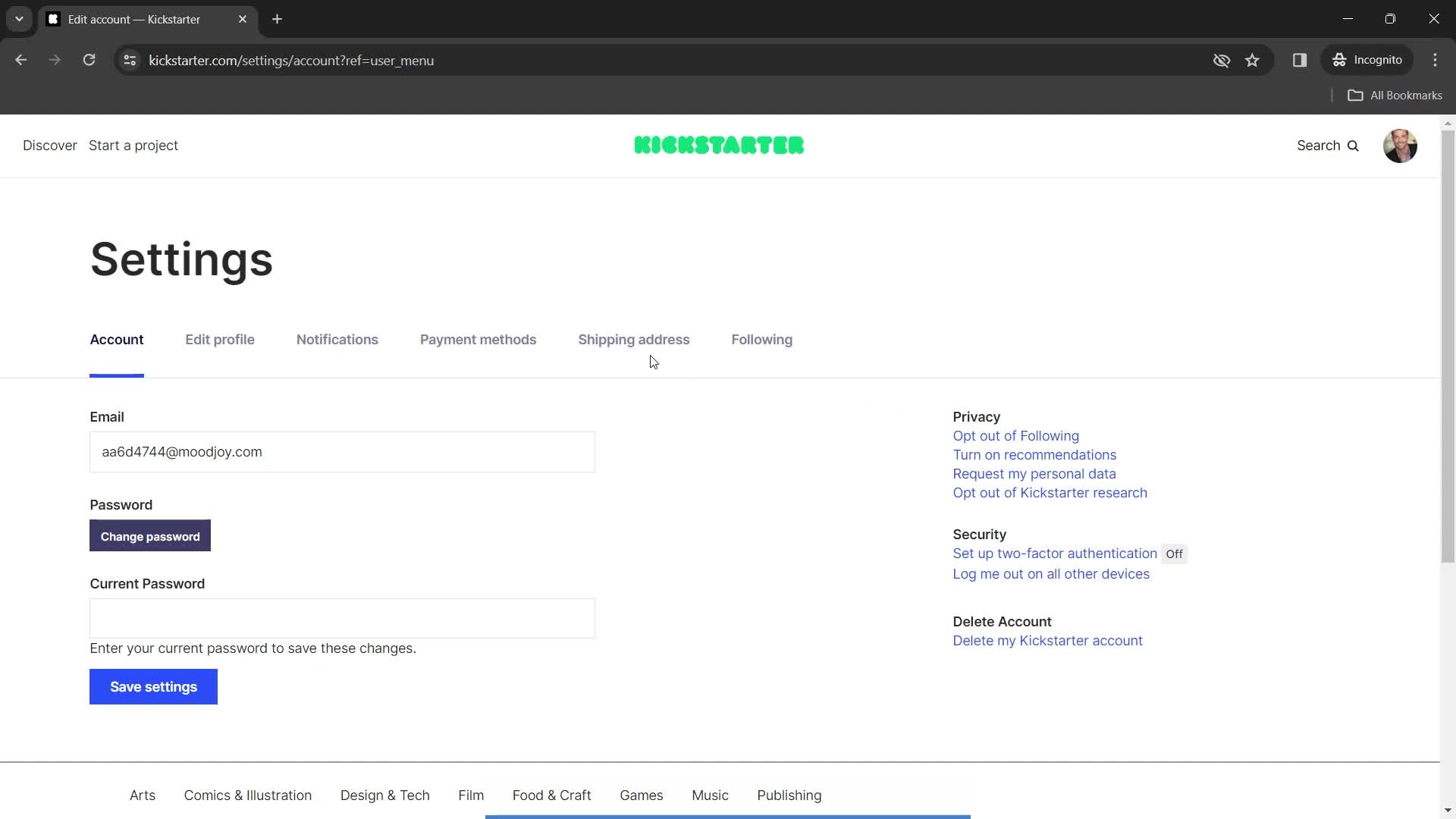Screen dimensions: 1456x819
Task: Select the Notifications tab
Action: (337, 339)
